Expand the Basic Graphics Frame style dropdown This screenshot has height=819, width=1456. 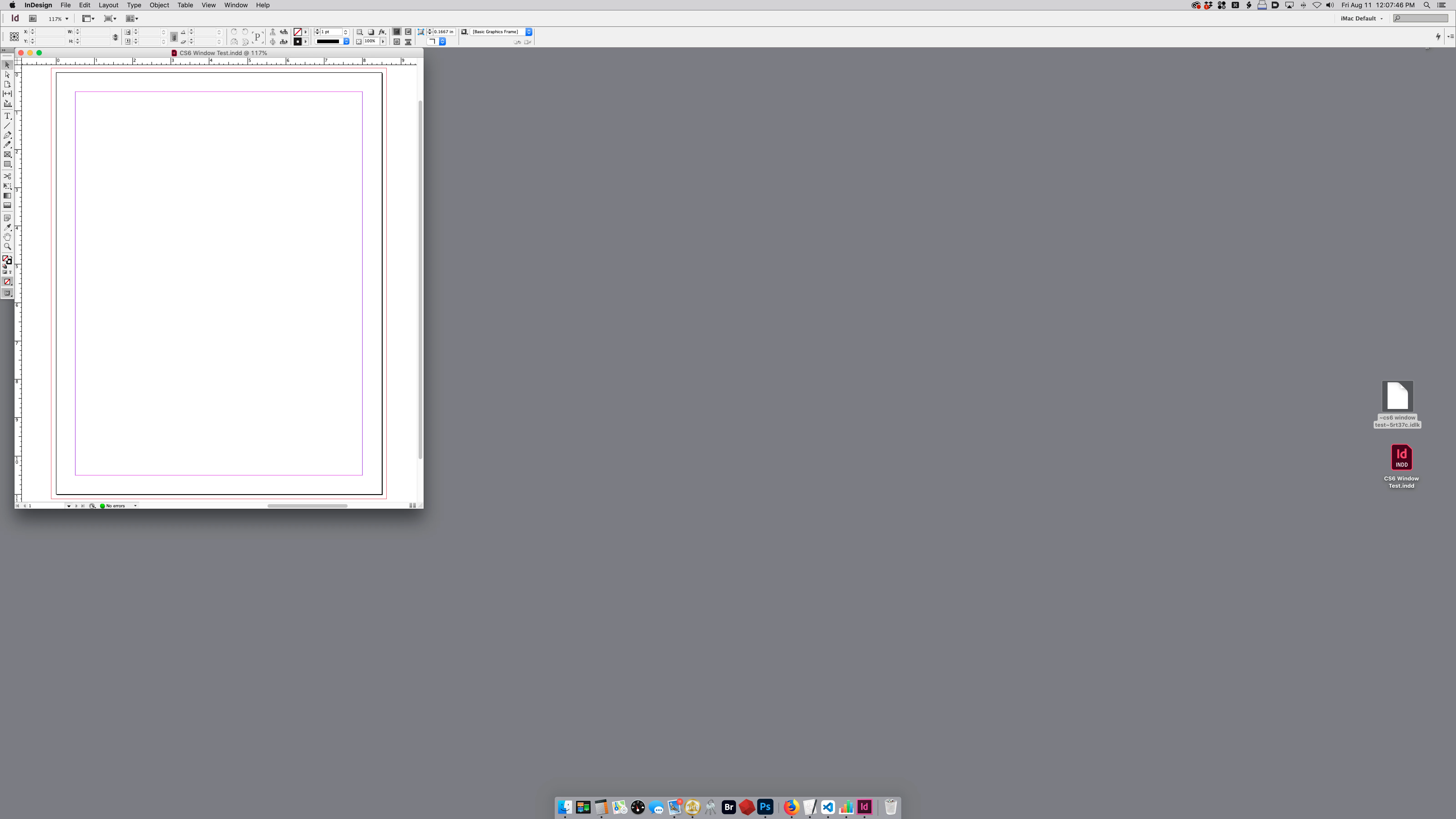[x=529, y=32]
